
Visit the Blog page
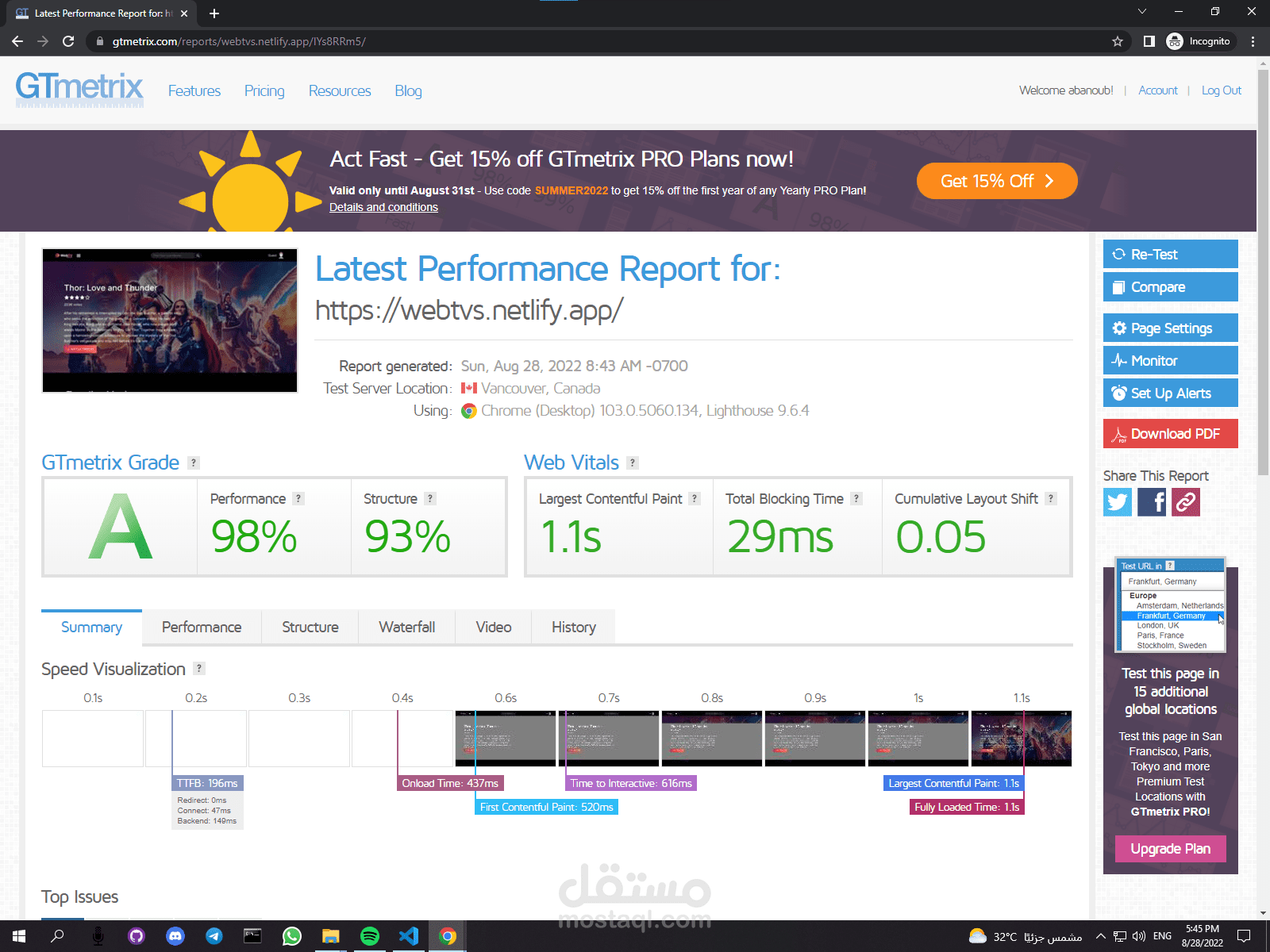tap(408, 91)
